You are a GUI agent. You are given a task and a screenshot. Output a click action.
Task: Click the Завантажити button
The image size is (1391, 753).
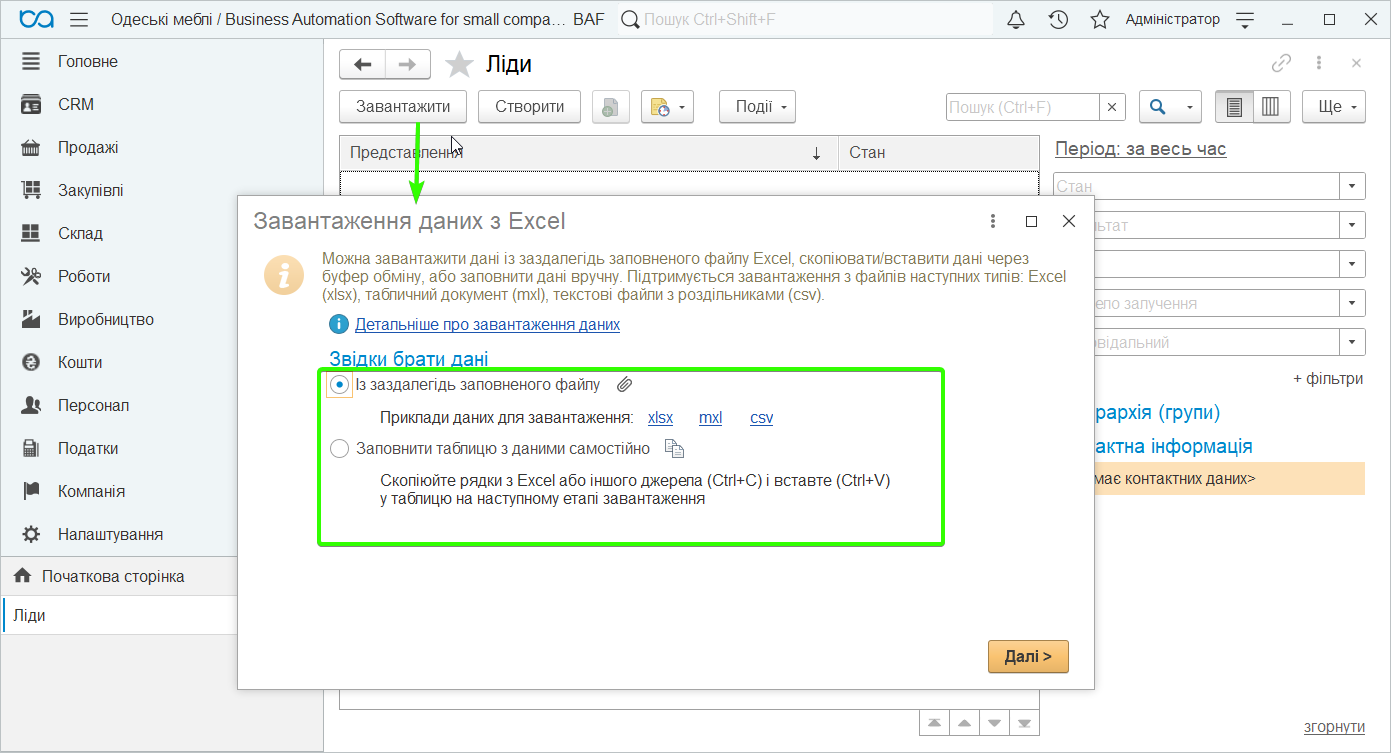(x=403, y=107)
